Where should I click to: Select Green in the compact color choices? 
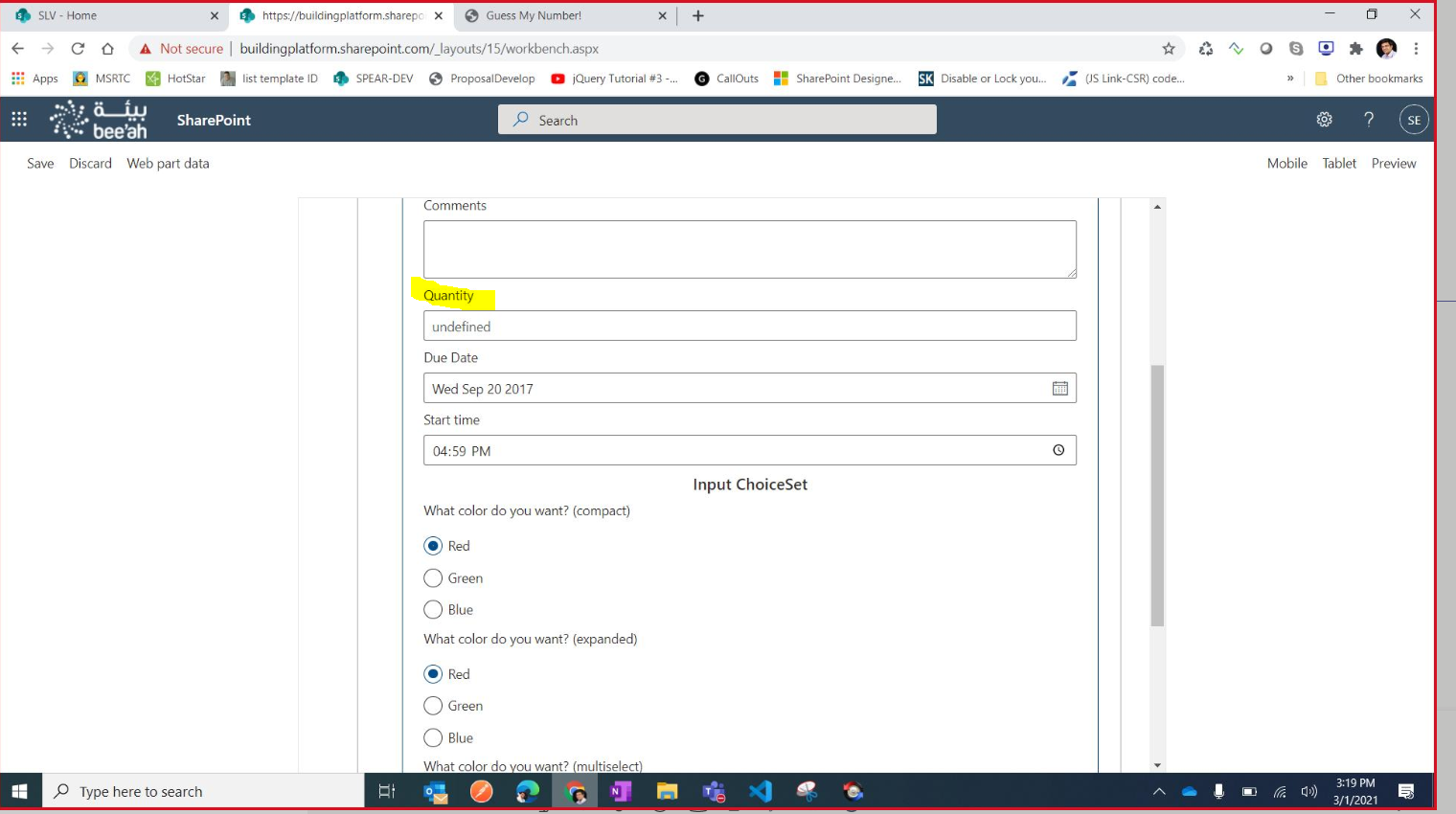(x=432, y=577)
